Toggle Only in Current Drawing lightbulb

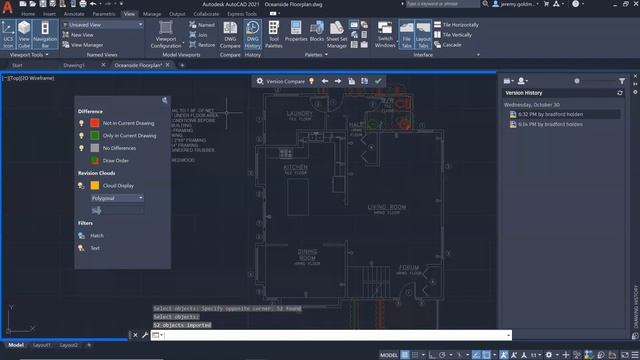pyautogui.click(x=81, y=136)
